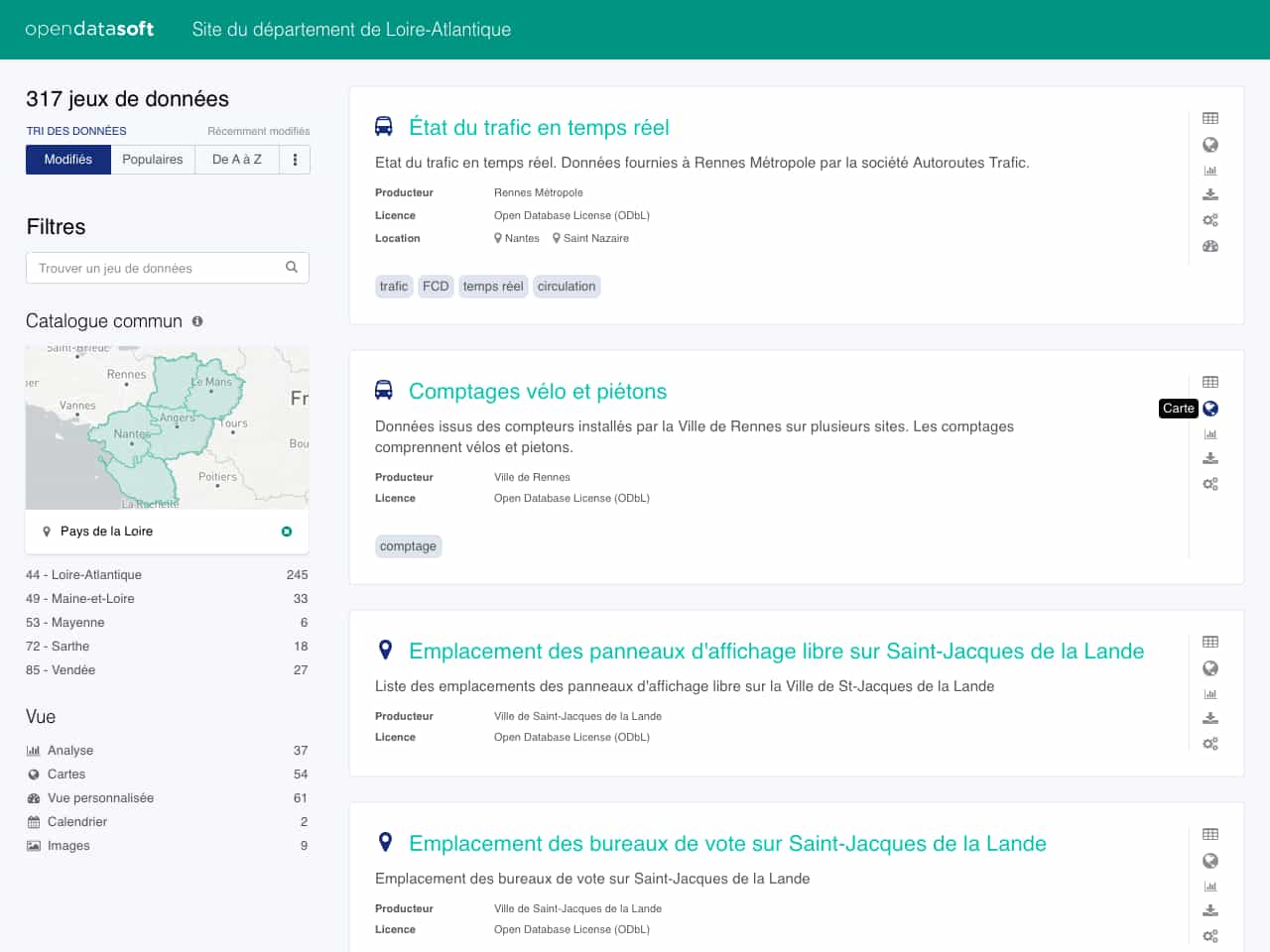The image size is (1270, 952).
Task: Click the Catalogue commun map thumbnail
Action: point(167,427)
